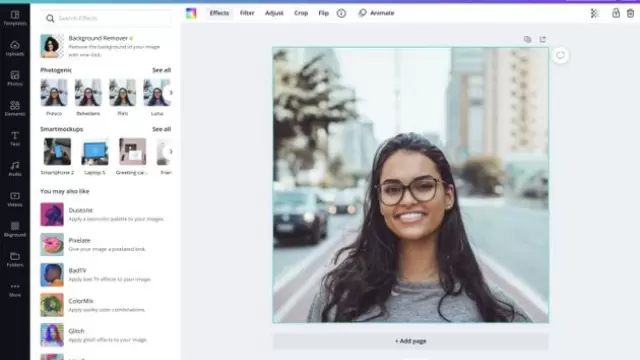Select the ColorMix effect

pyautogui.click(x=105, y=305)
